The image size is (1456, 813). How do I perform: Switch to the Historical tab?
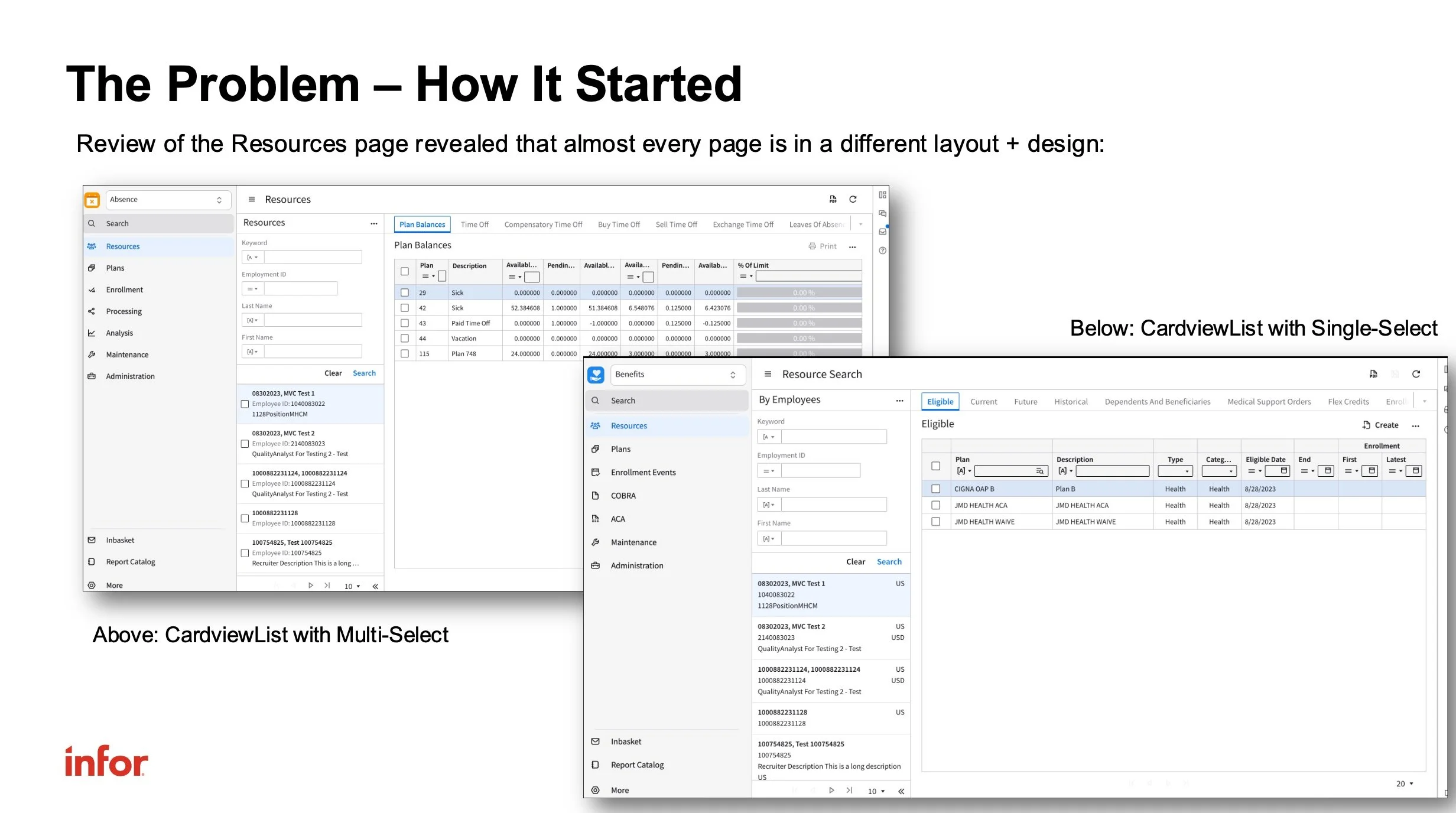tap(1070, 402)
